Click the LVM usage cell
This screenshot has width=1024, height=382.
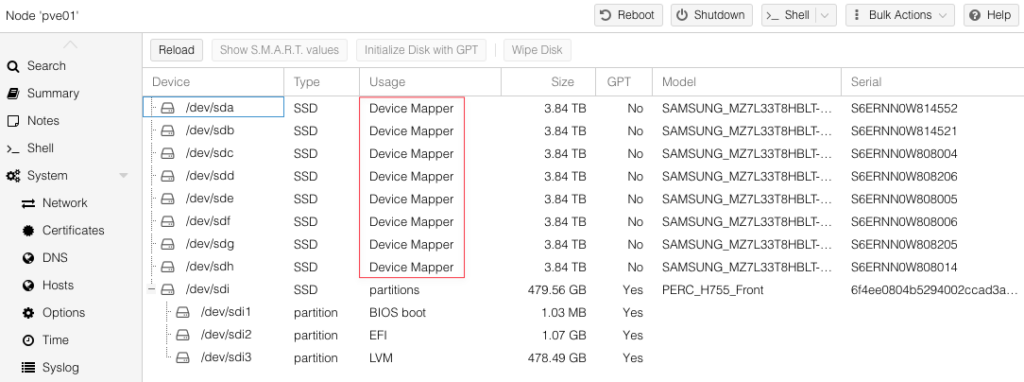(381, 358)
